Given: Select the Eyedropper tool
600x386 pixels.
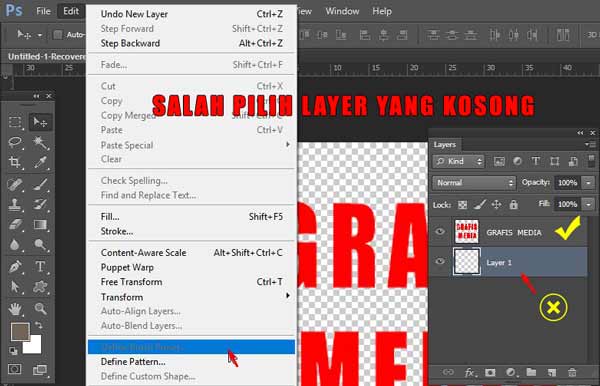Looking at the screenshot, I should pyautogui.click(x=40, y=162).
